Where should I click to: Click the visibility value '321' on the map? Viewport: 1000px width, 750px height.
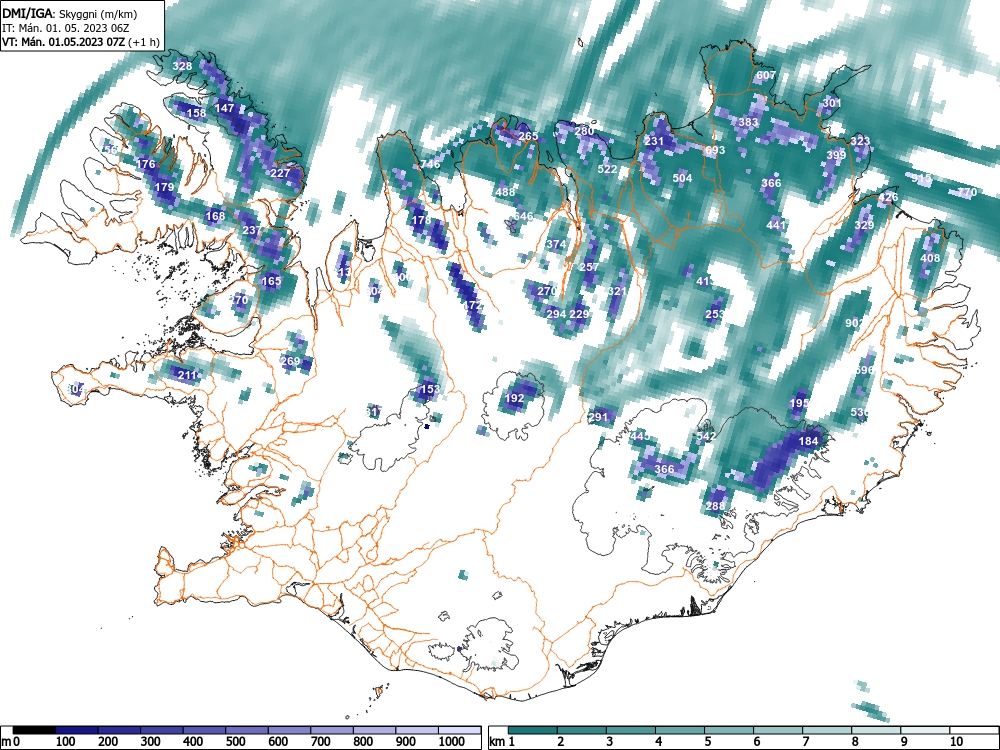[617, 291]
